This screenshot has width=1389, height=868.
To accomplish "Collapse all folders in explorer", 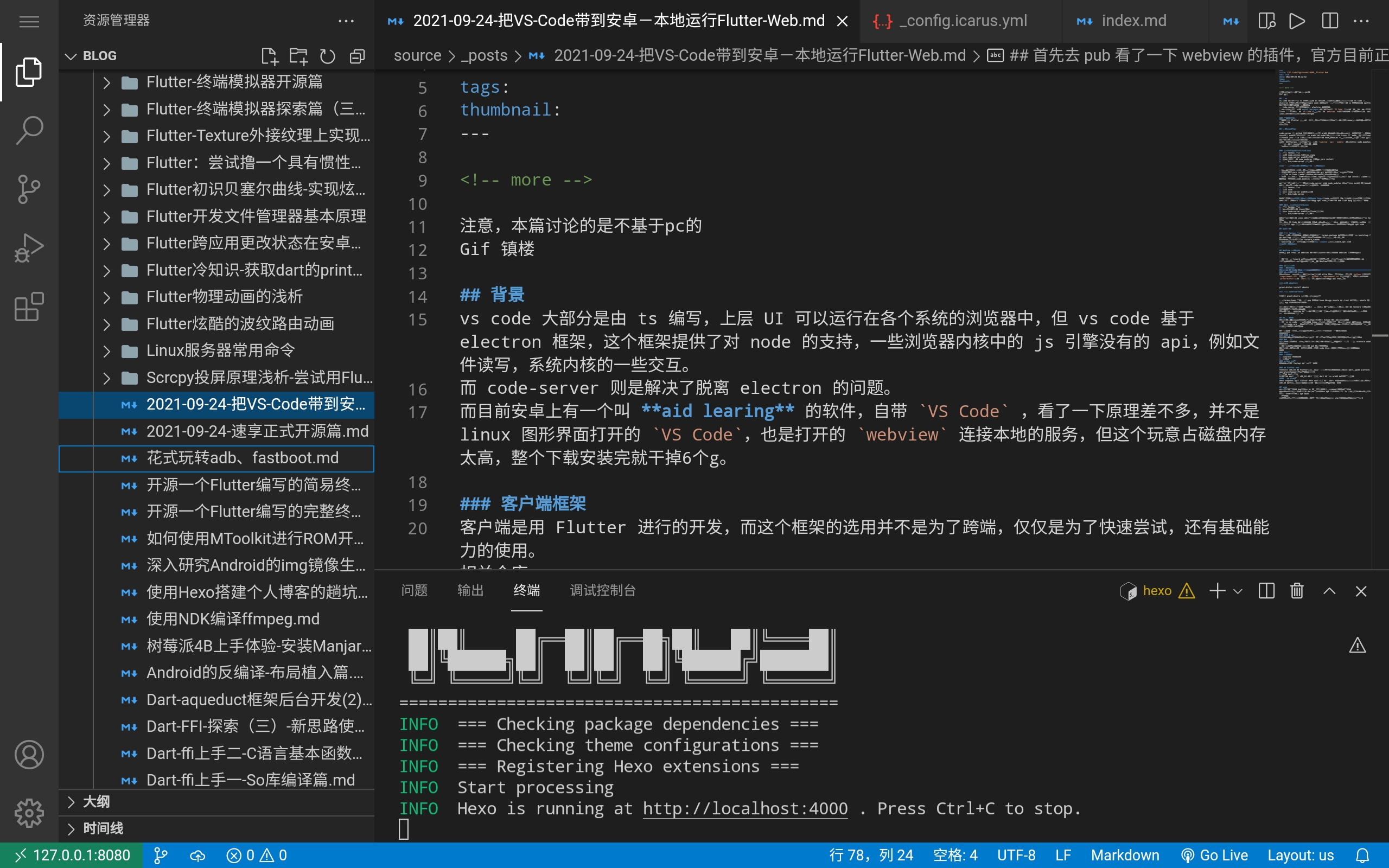I will [357, 56].
